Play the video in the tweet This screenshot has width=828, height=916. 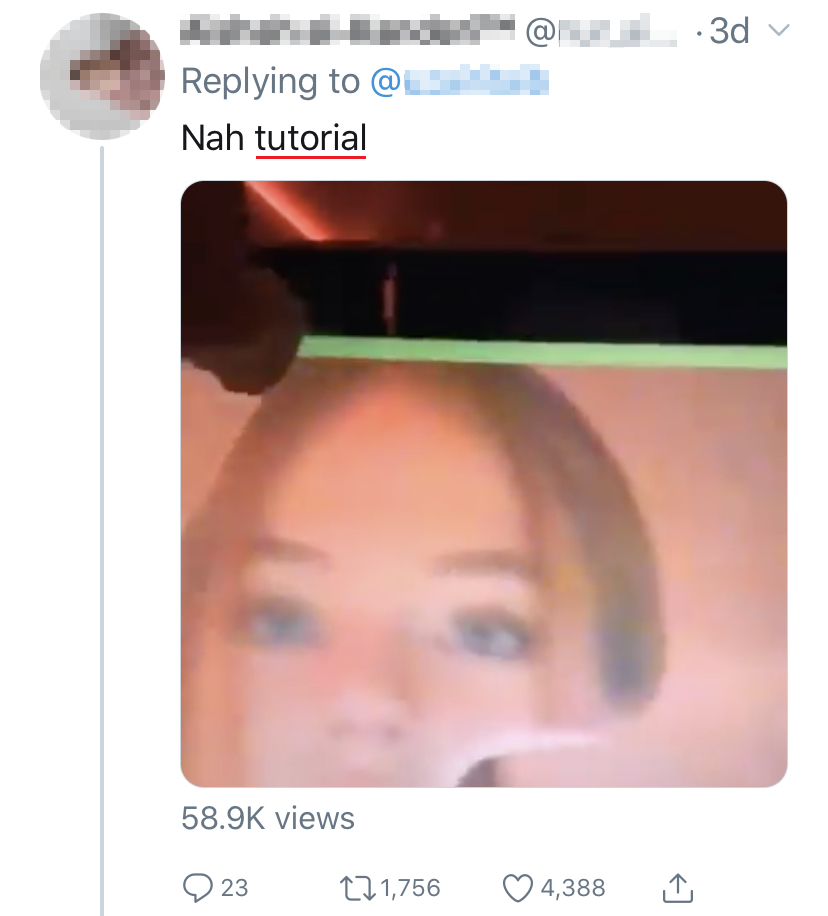(483, 484)
